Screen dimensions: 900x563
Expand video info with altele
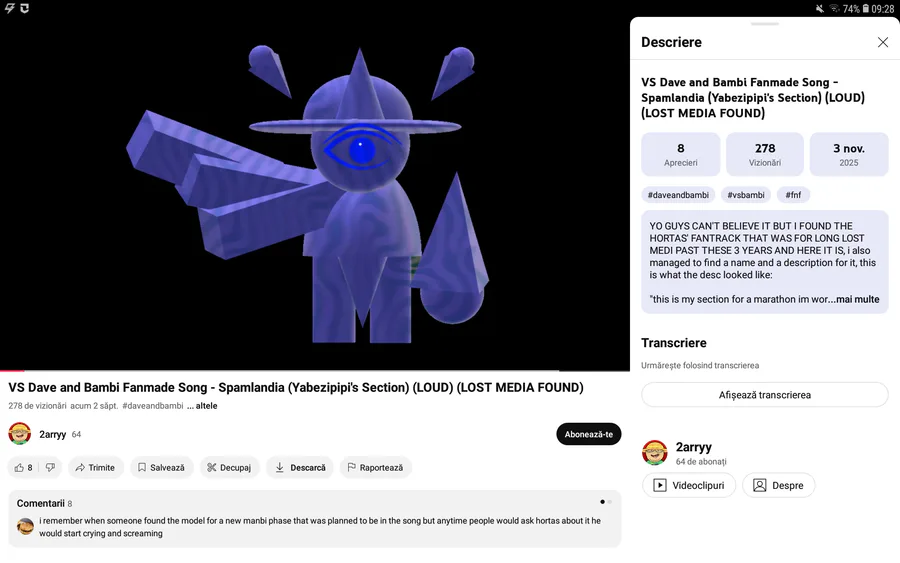coord(202,406)
